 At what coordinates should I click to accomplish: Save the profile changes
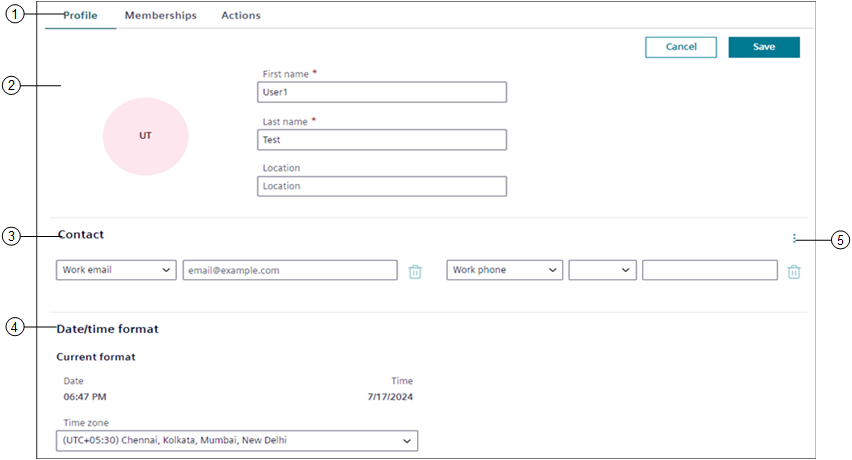[764, 47]
